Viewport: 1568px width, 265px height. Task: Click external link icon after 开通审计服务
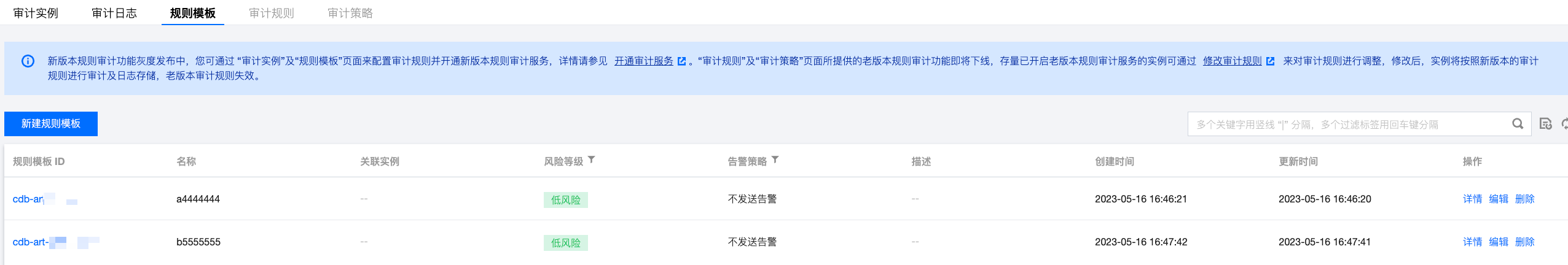tap(681, 61)
